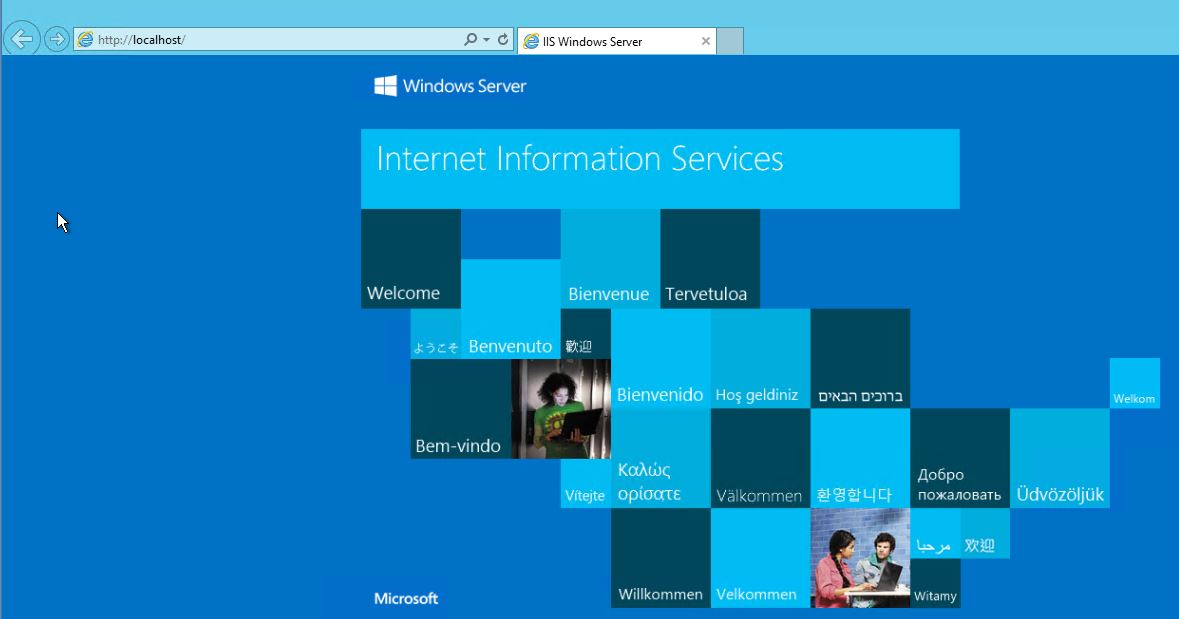Click the Korean 환영합니다 tile

(860, 458)
